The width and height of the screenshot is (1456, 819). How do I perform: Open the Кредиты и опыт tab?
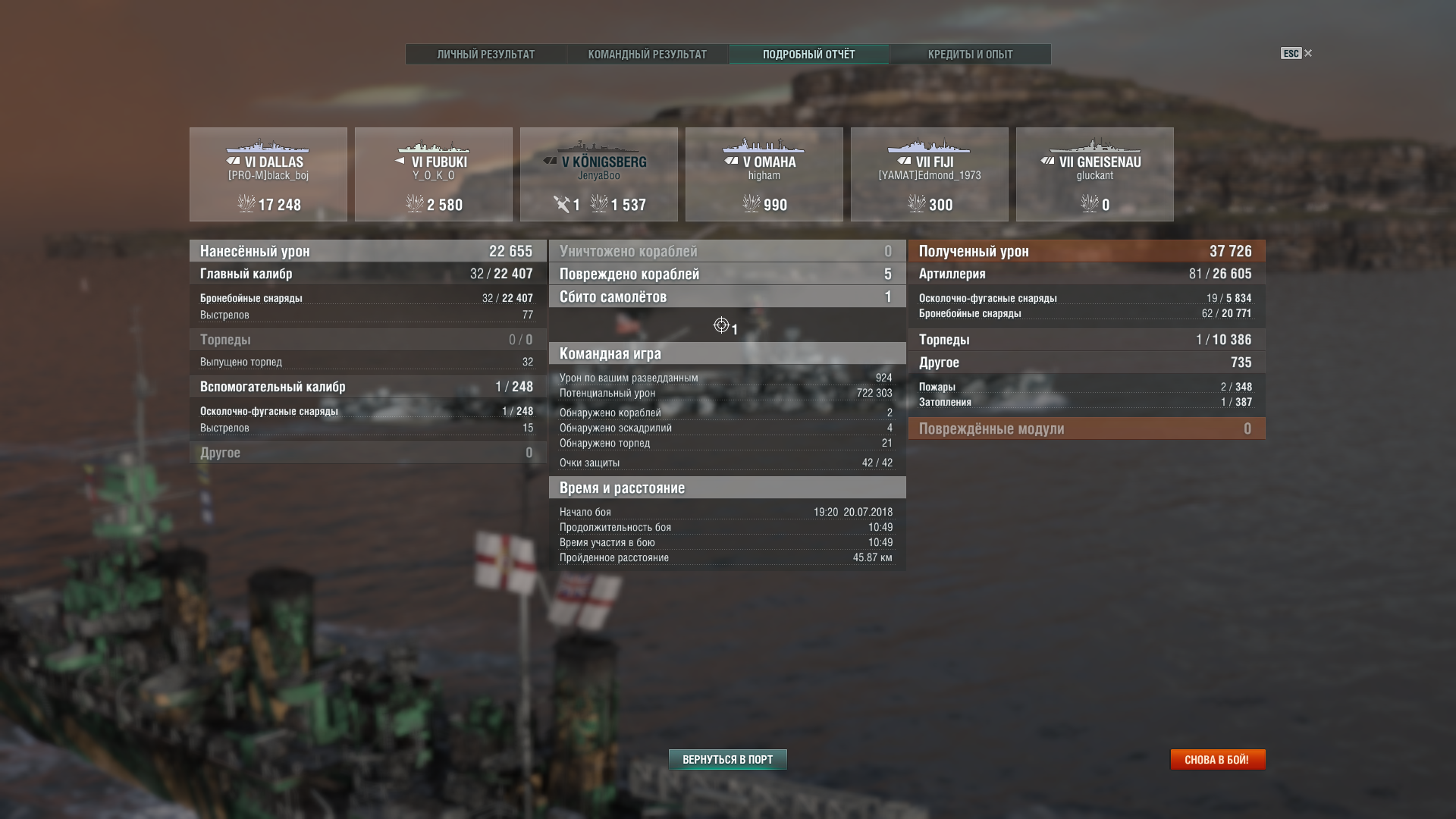971,55
